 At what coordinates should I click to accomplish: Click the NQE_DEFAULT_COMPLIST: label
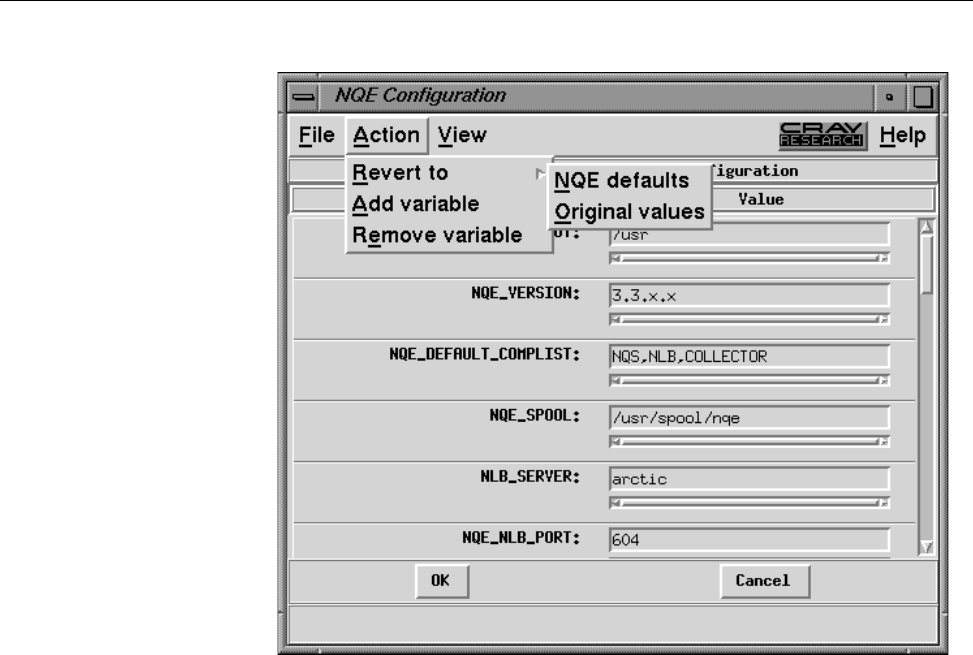click(x=485, y=354)
